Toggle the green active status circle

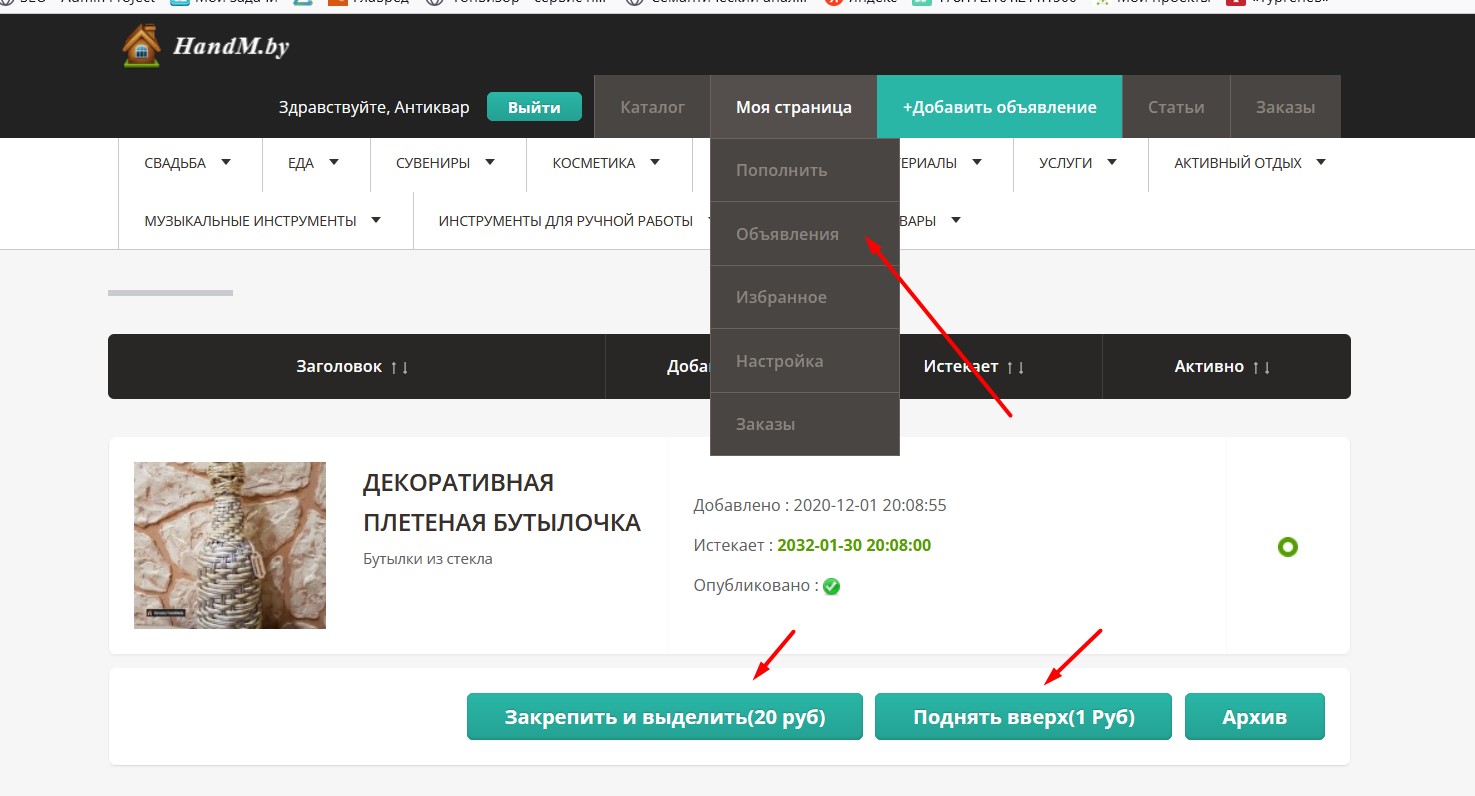click(x=1287, y=547)
